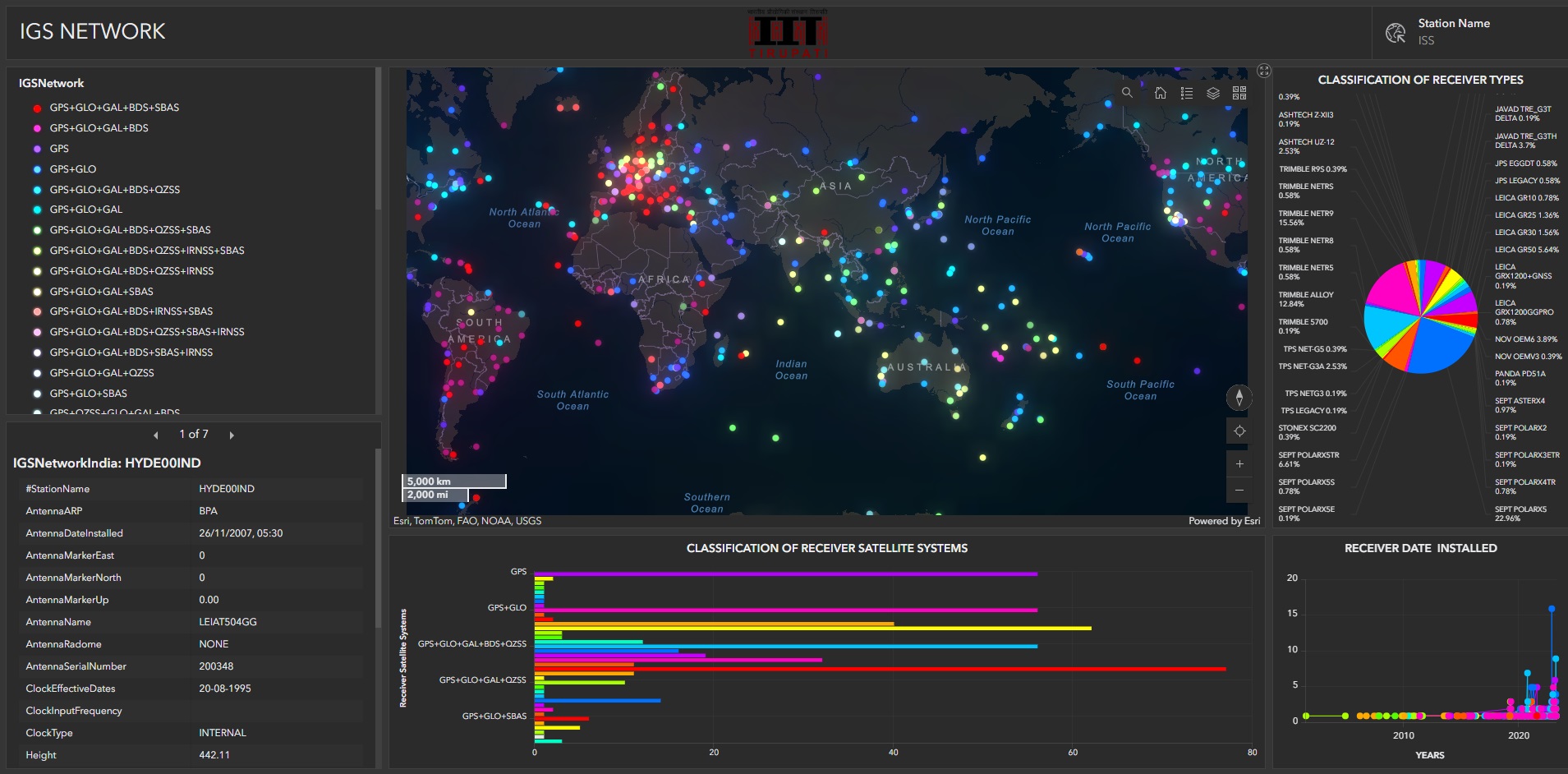The image size is (1568, 774).
Task: Select GPS+GLO+GAL+BDS+SBAS legend entry
Action: click(114, 108)
